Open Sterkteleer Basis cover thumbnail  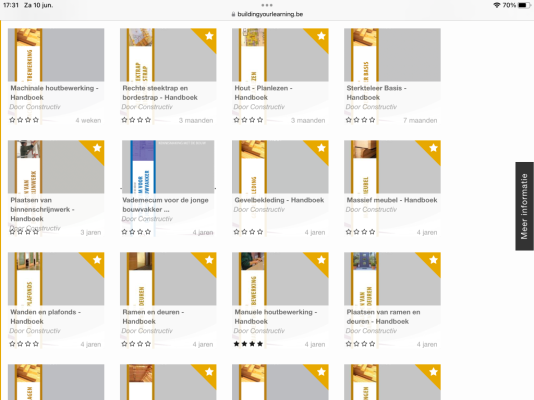click(392, 55)
